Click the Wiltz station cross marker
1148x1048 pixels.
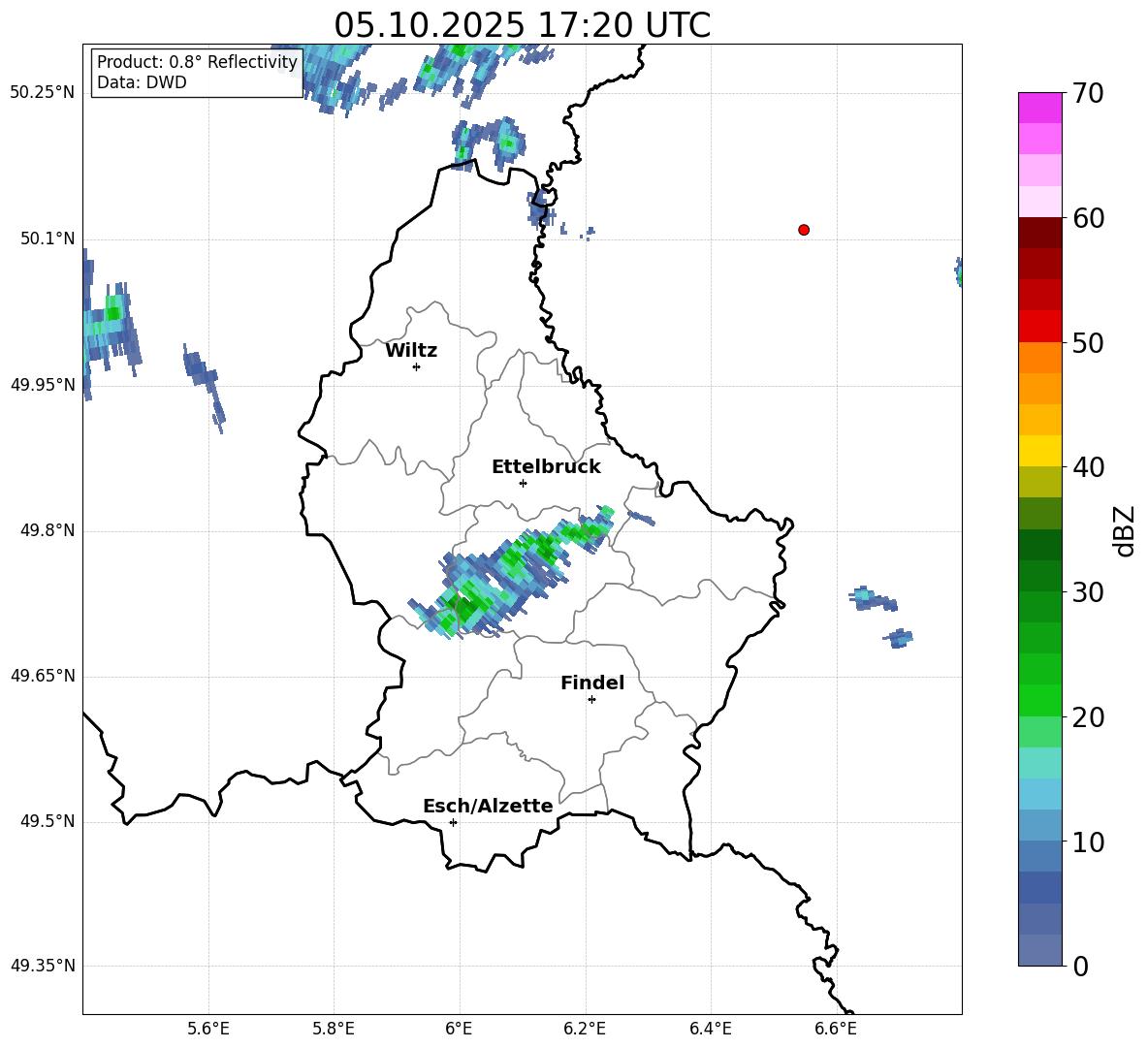coord(416,366)
